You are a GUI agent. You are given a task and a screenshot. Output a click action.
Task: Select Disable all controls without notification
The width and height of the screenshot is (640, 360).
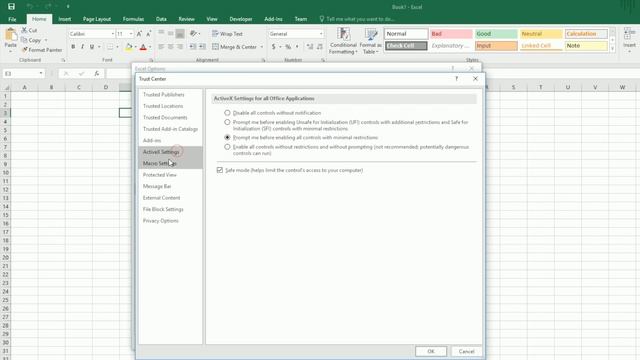pos(227,113)
